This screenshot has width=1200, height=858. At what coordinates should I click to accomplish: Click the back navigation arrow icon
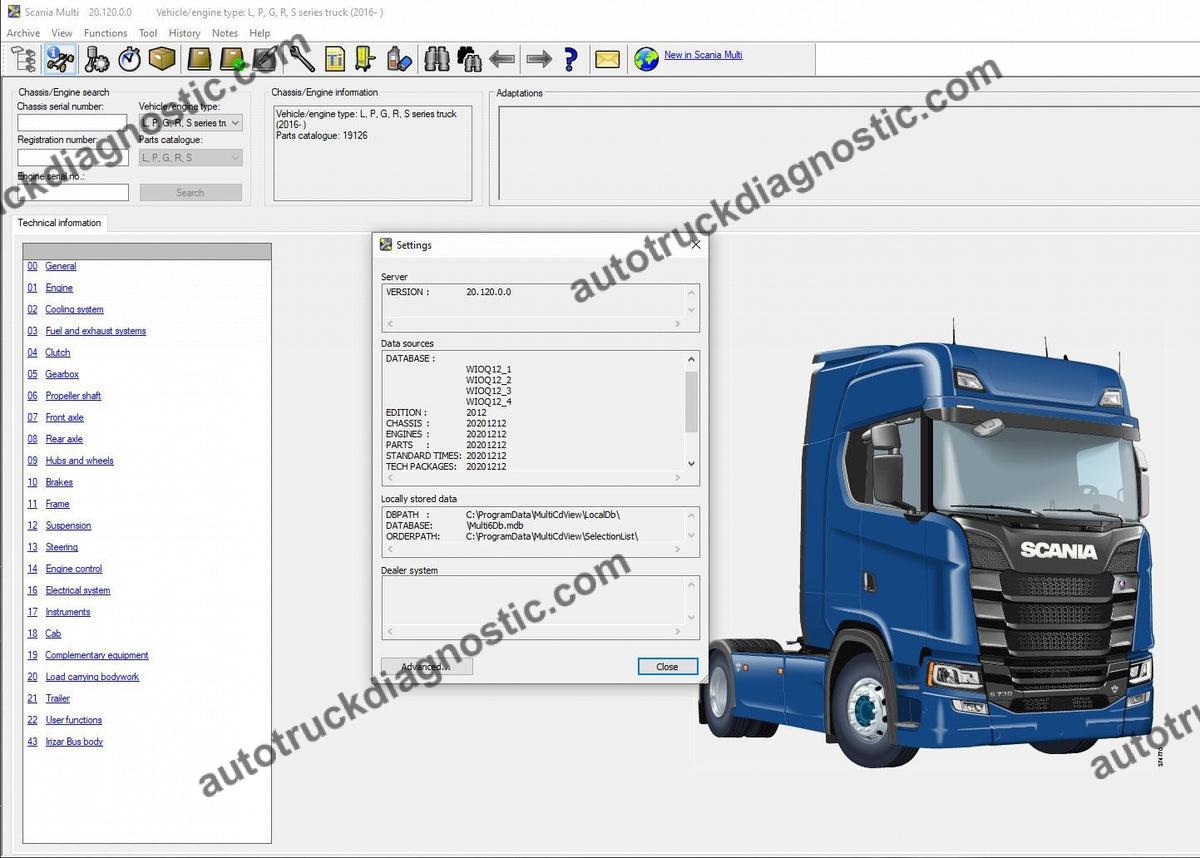coord(501,59)
